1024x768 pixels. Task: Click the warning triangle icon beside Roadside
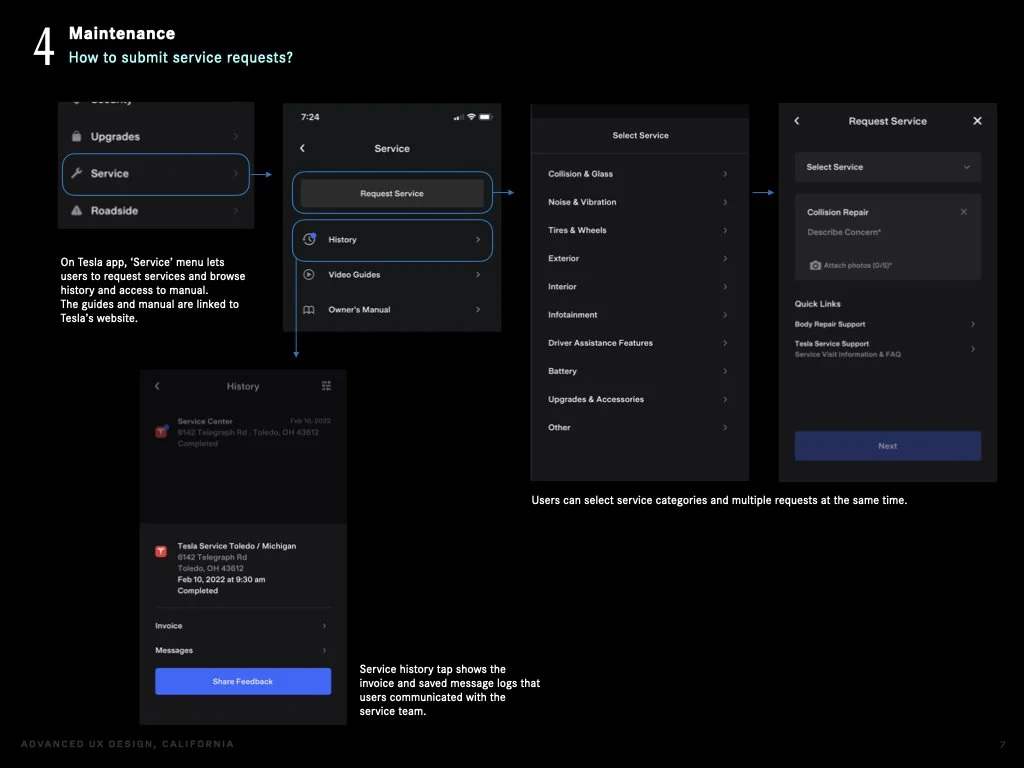(76, 210)
